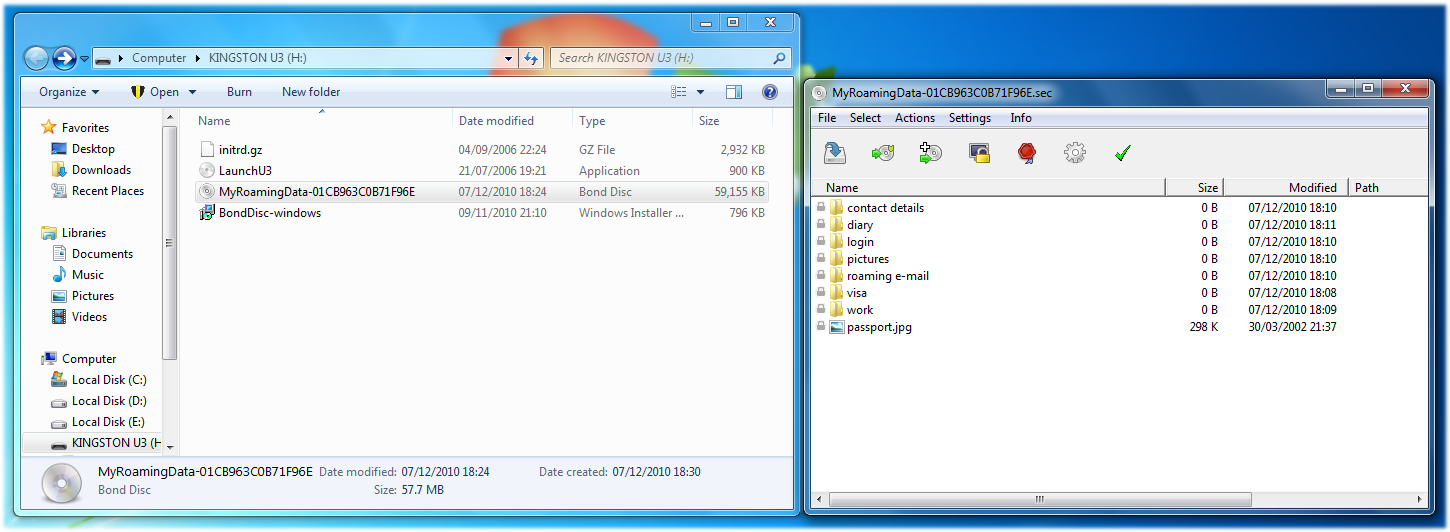Click the Computer breadcrumb in address bar
Image resolution: width=1450 pixels, height=532 pixels.
tap(159, 58)
